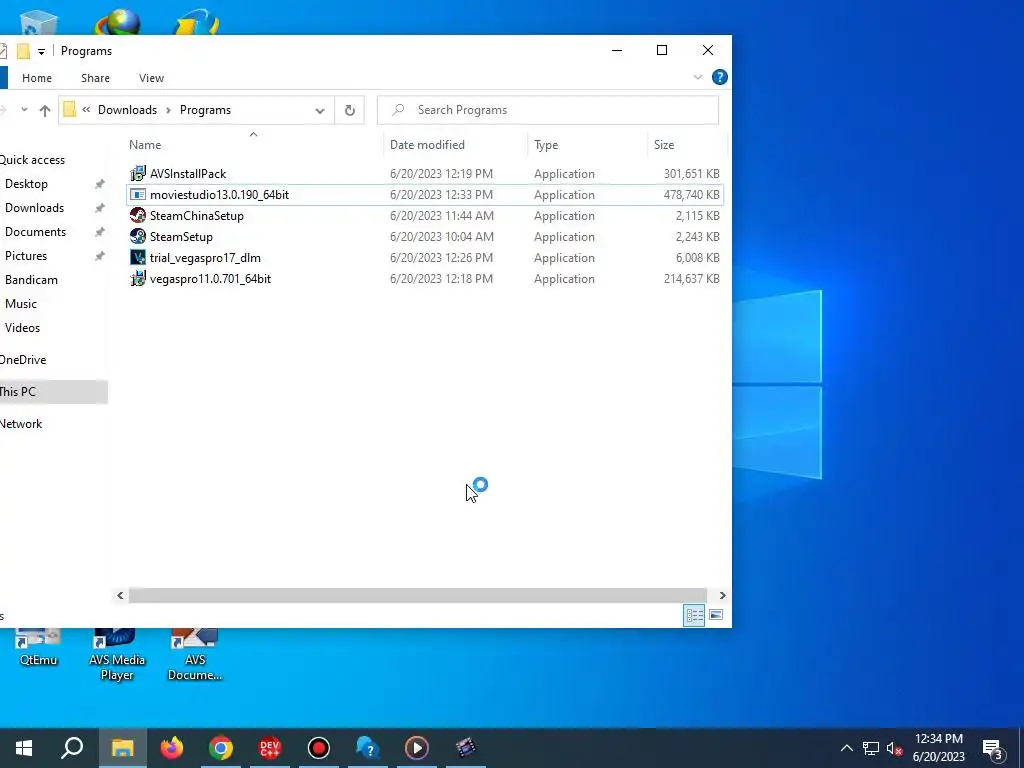Click the AVSInstallPack application icon
1024x768 pixels.
138,174
